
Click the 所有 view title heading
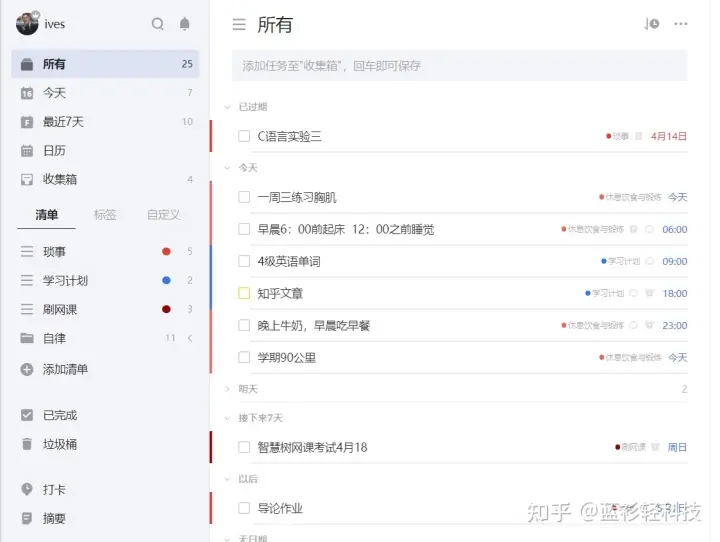pos(275,24)
